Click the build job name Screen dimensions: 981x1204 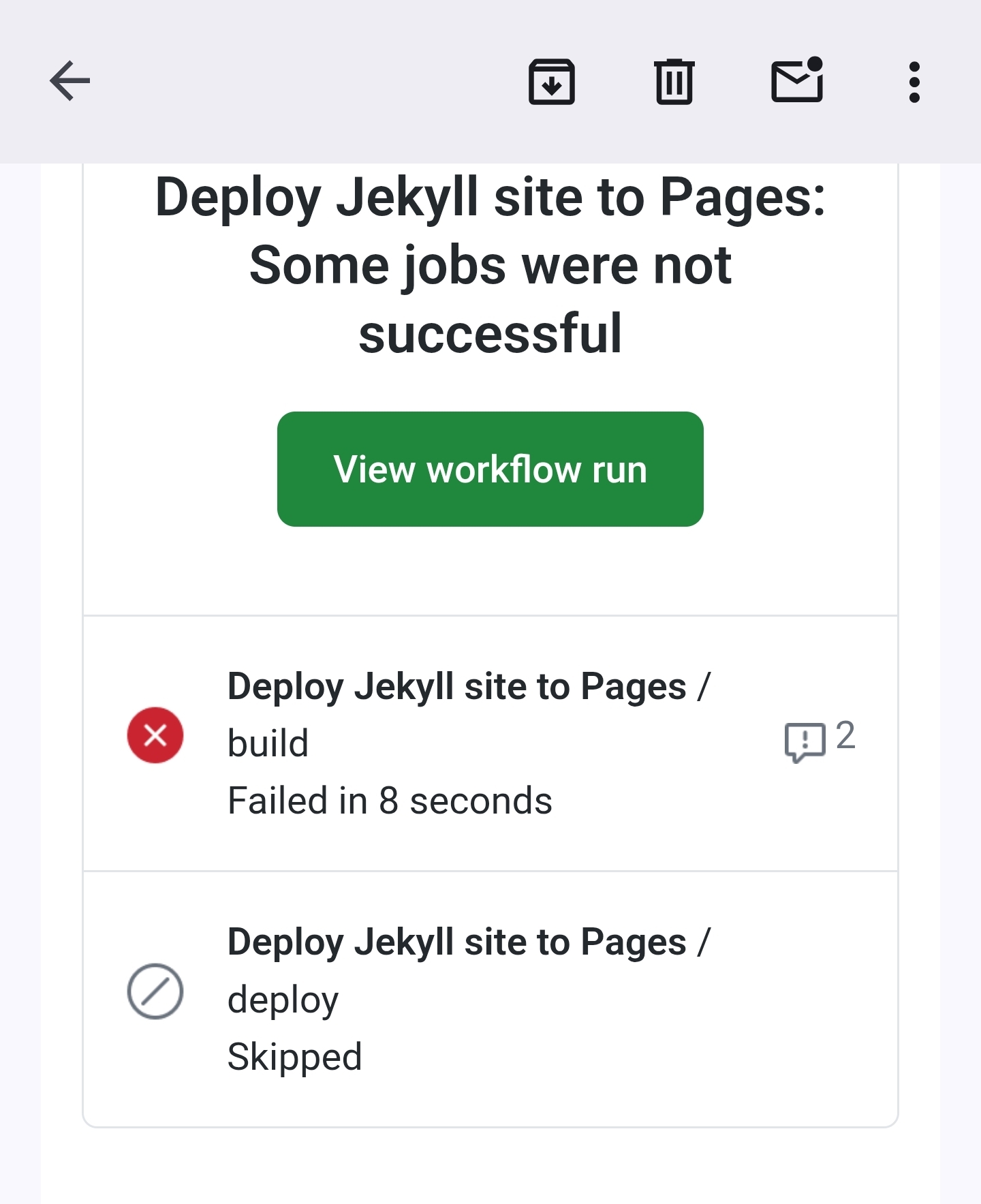(x=268, y=743)
